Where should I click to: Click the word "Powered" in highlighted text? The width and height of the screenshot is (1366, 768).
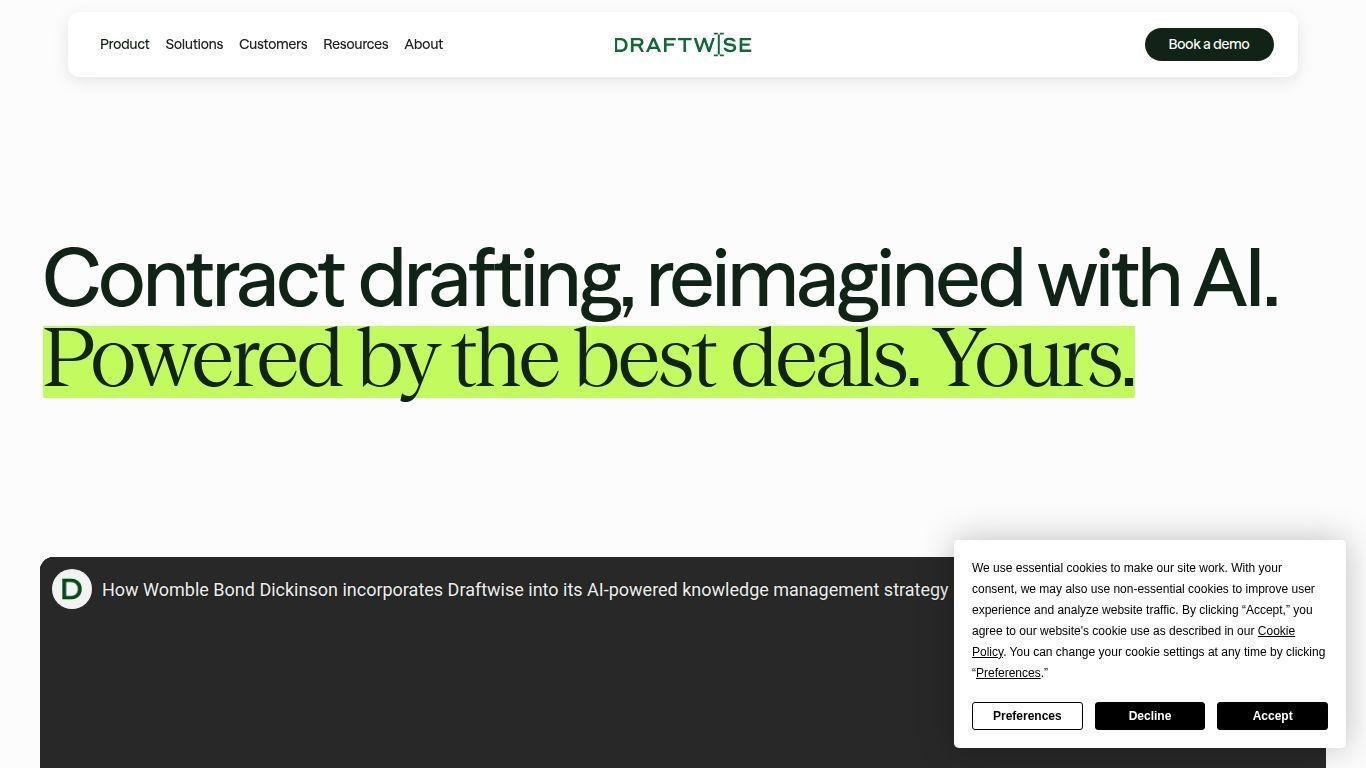coord(192,359)
